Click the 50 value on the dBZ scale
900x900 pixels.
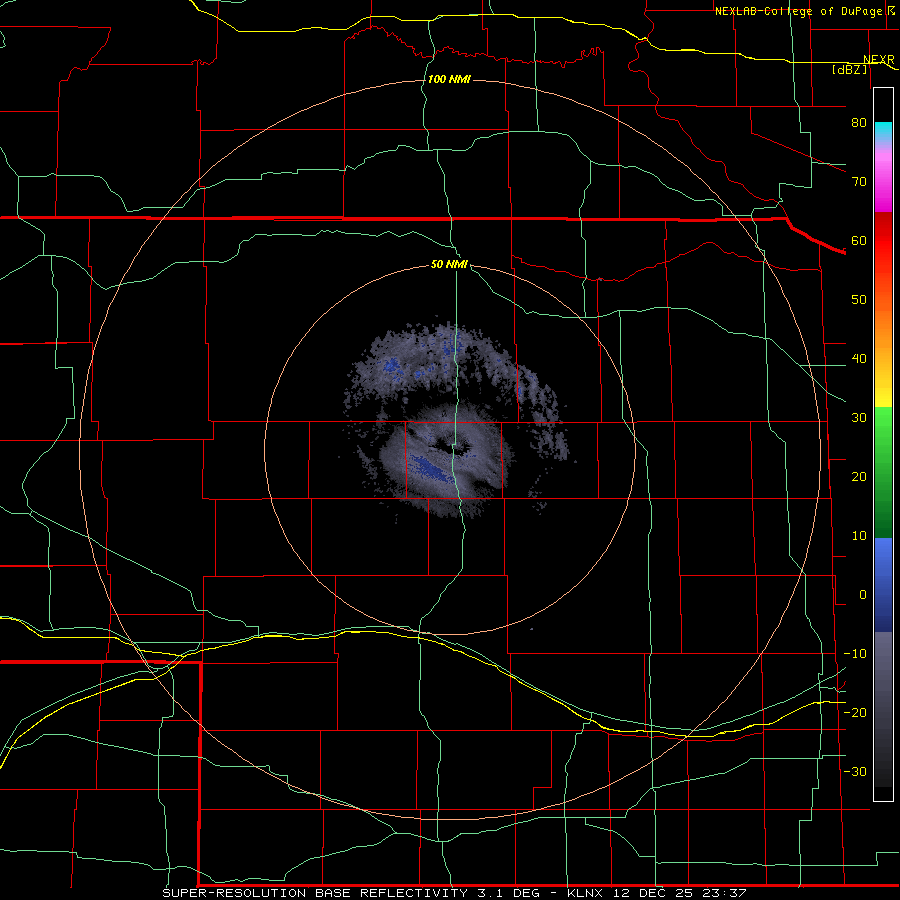pos(859,300)
